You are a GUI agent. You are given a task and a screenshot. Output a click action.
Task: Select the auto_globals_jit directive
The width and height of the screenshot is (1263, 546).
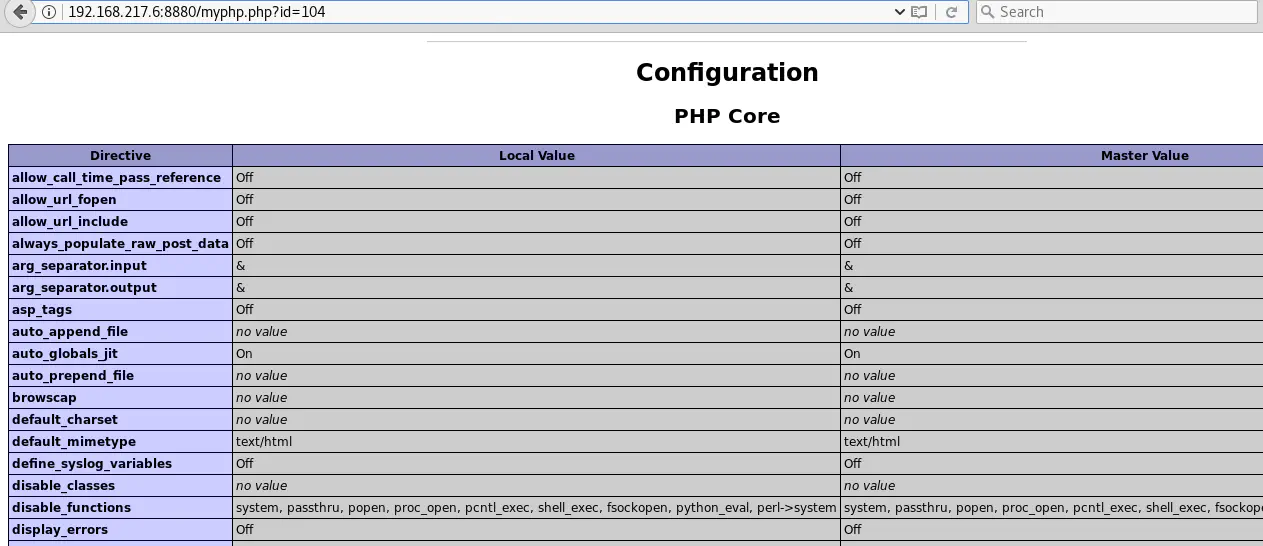click(x=120, y=353)
